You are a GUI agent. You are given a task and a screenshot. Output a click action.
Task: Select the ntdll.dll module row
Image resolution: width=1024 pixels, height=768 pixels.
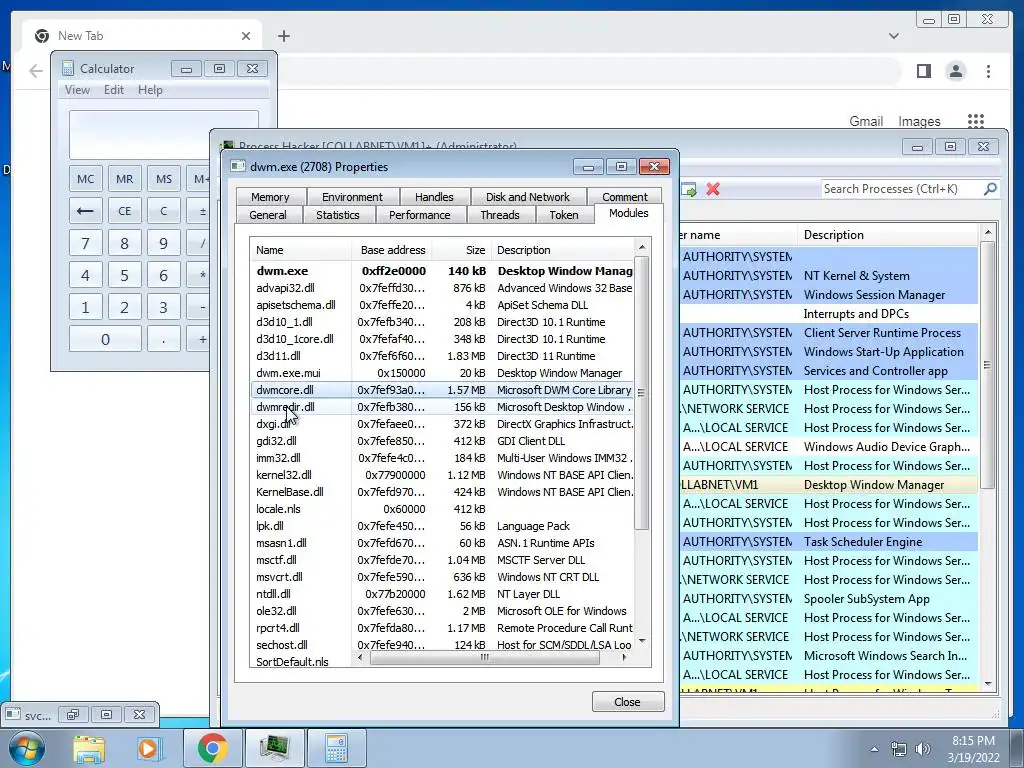coord(442,594)
